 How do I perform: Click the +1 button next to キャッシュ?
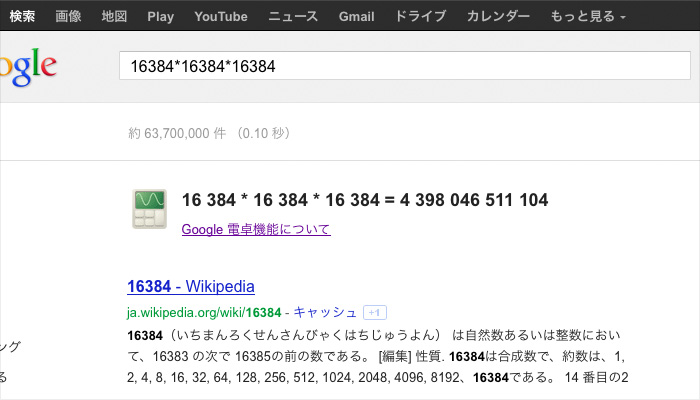pos(375,312)
